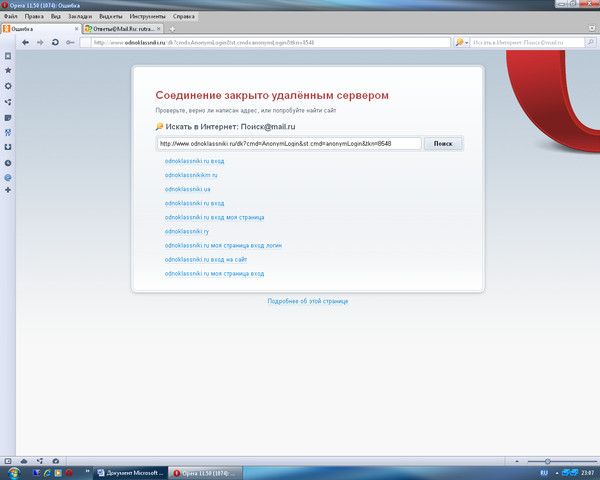Launch Internet Explorer from quick launch

click(47, 473)
